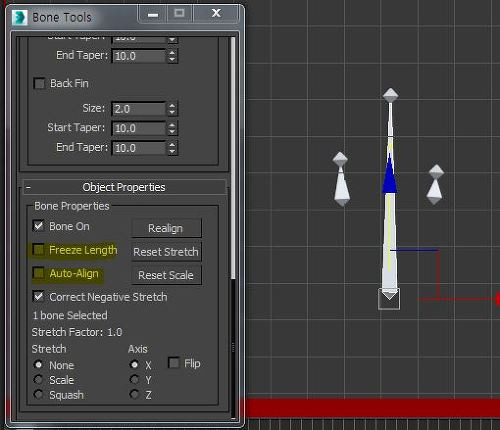Image resolution: width=500 pixels, height=430 pixels.
Task: Collapse the Object Properties rollout
Action: pyautogui.click(x=125, y=187)
